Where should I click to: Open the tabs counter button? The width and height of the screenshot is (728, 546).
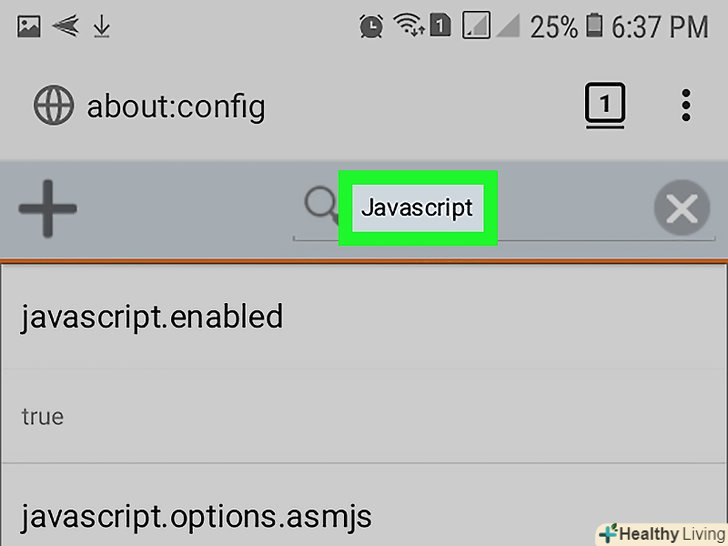click(x=605, y=105)
